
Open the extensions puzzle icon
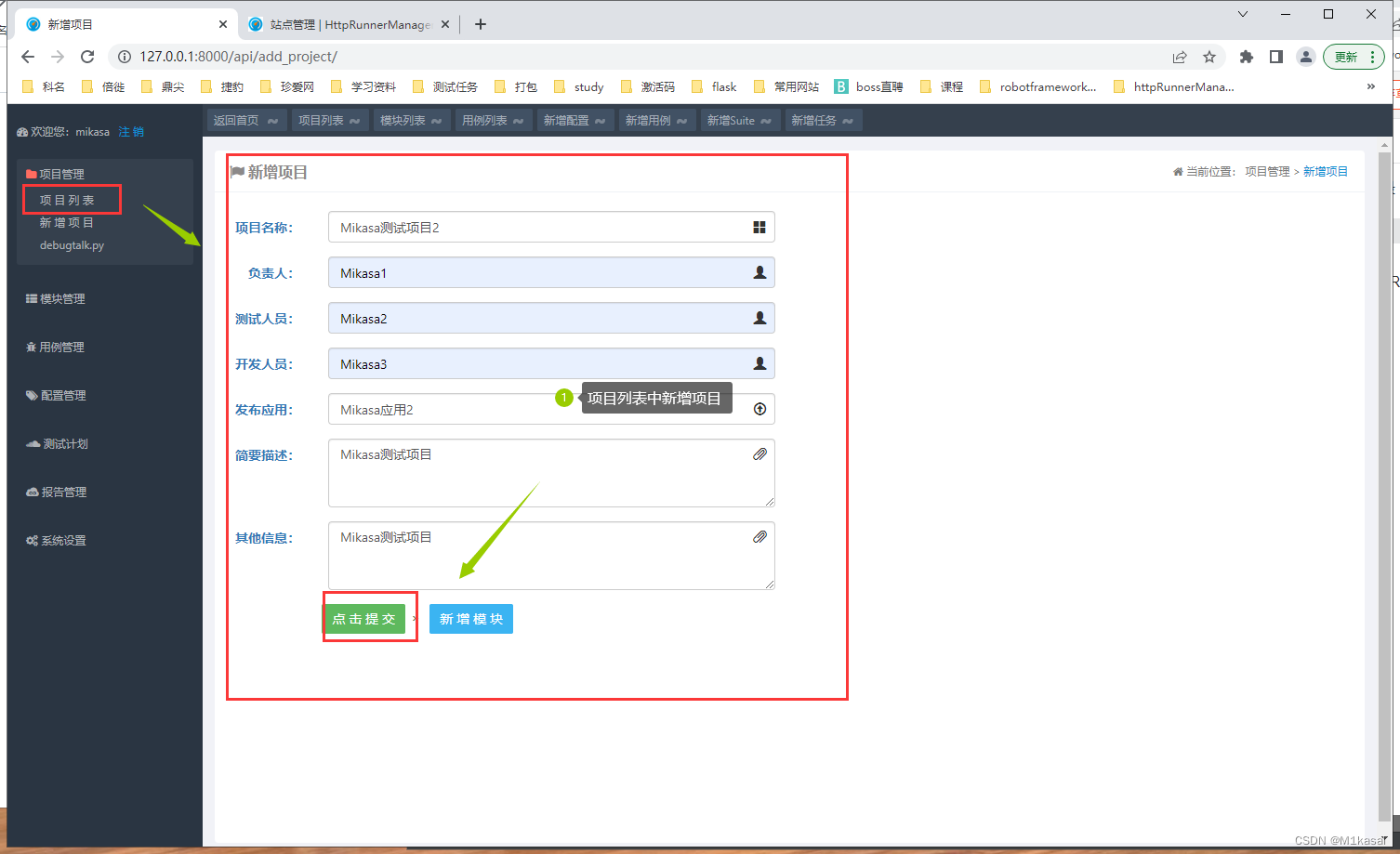[x=1247, y=57]
